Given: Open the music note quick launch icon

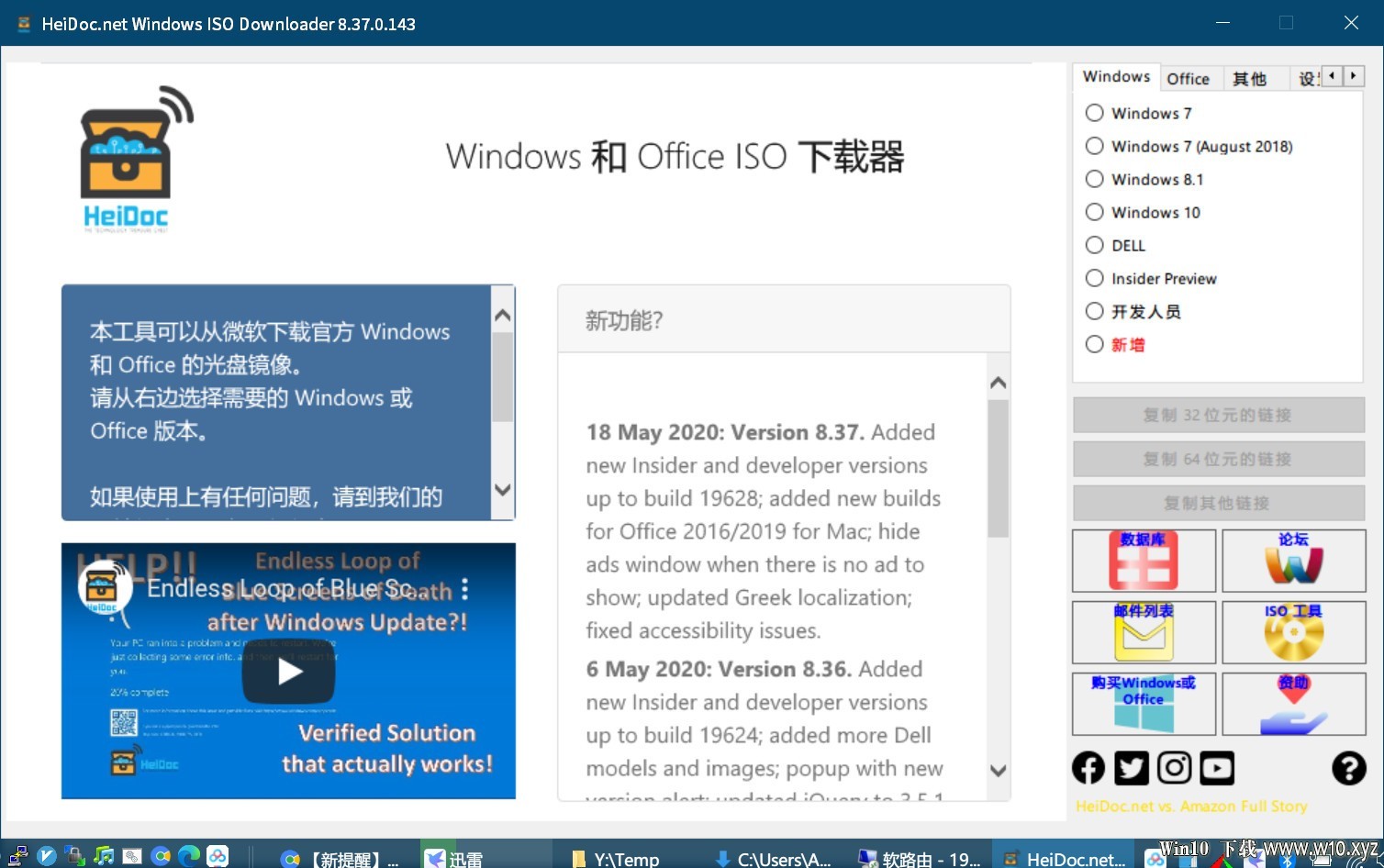Looking at the screenshot, I should click(x=104, y=856).
